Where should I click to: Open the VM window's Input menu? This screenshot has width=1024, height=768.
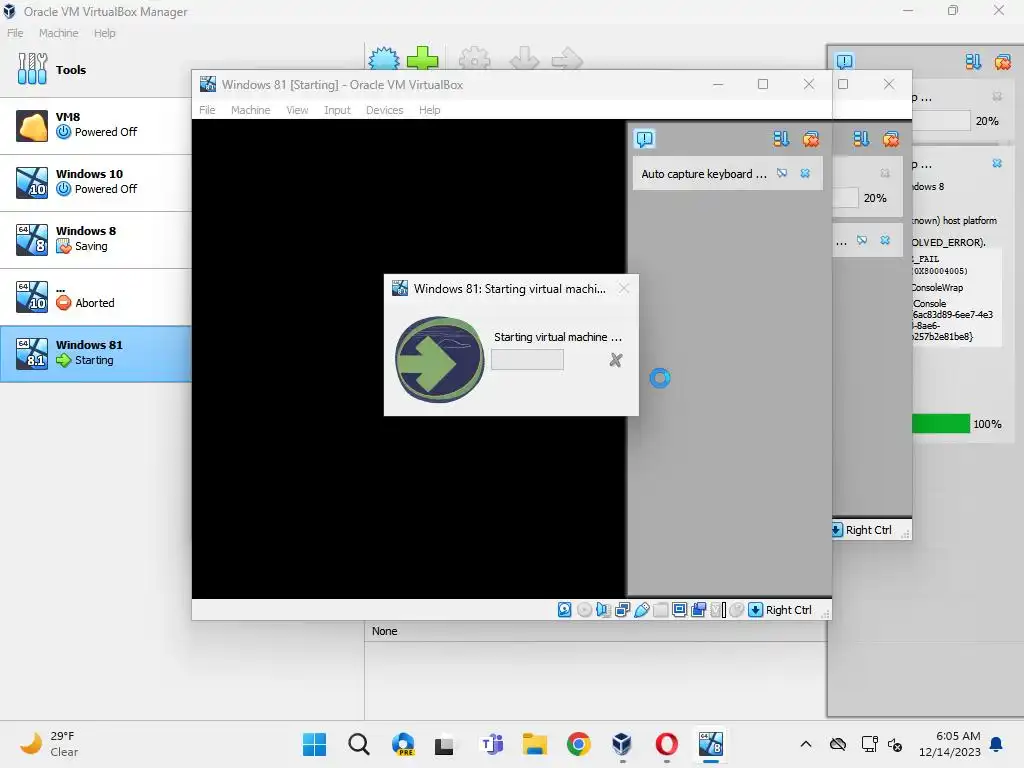pos(337,110)
